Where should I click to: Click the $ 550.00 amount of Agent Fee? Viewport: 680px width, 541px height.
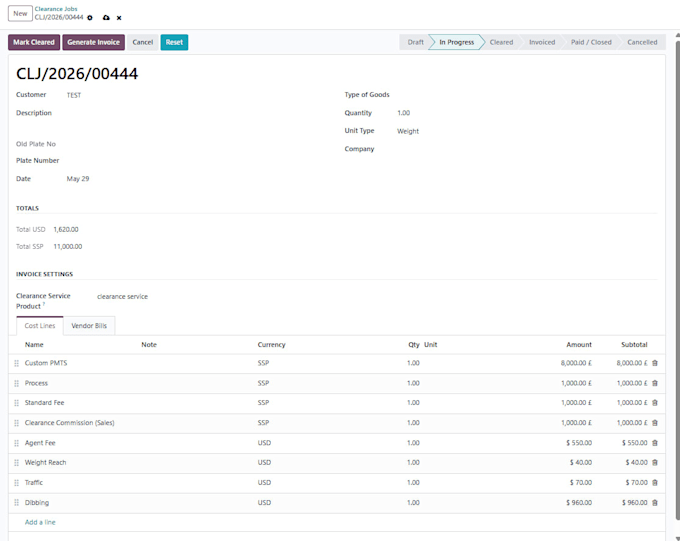[x=579, y=443]
